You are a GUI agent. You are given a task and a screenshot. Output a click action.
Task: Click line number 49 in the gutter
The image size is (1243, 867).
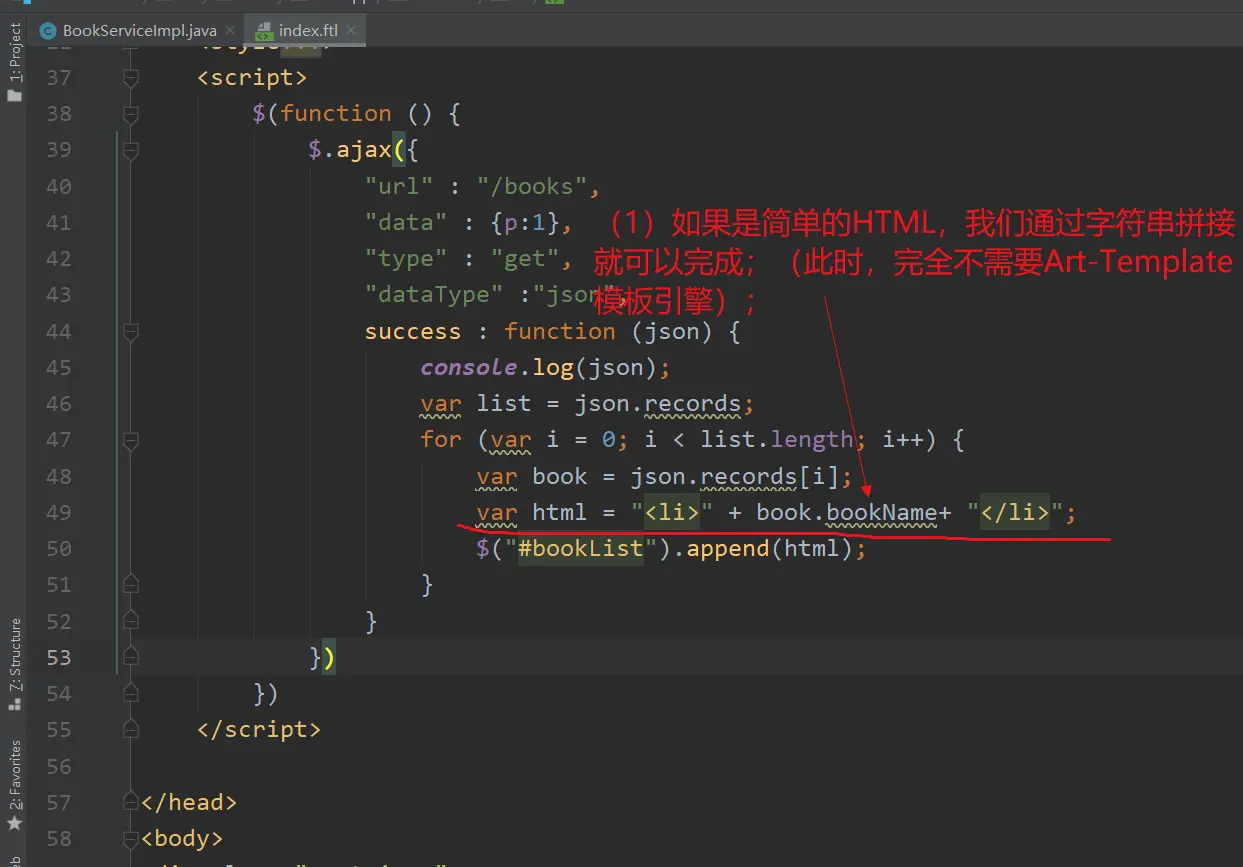tap(59, 512)
